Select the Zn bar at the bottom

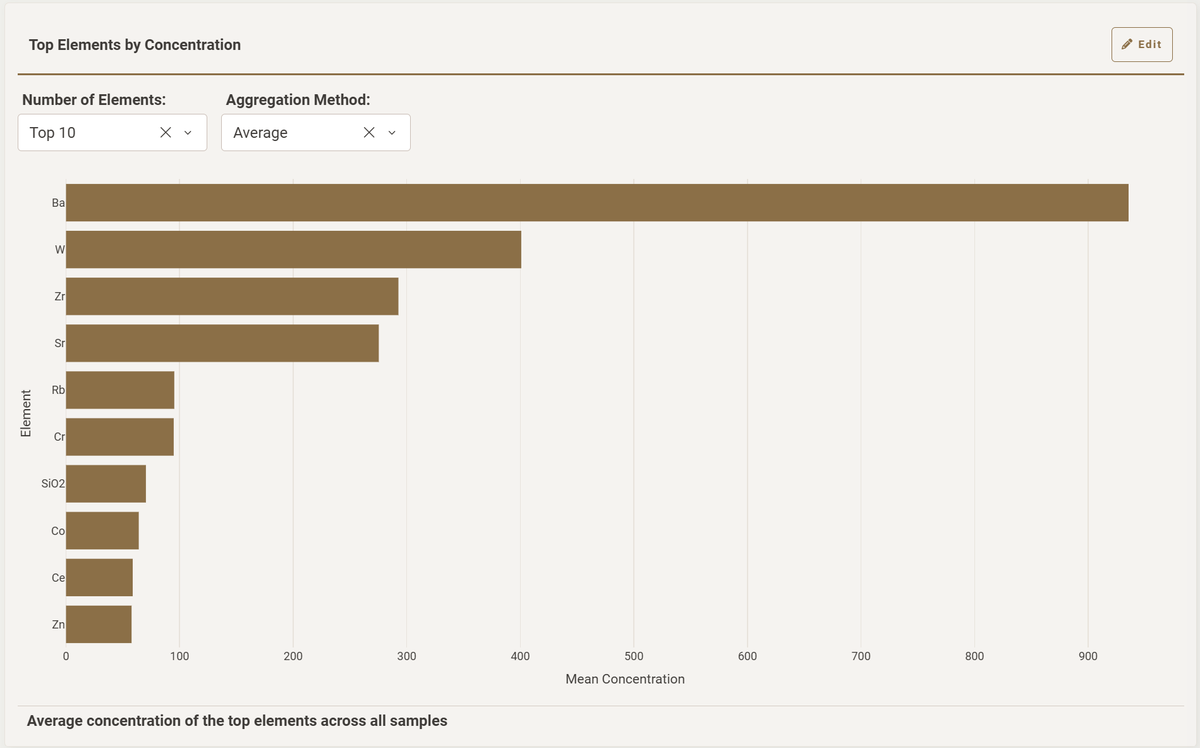tap(98, 624)
